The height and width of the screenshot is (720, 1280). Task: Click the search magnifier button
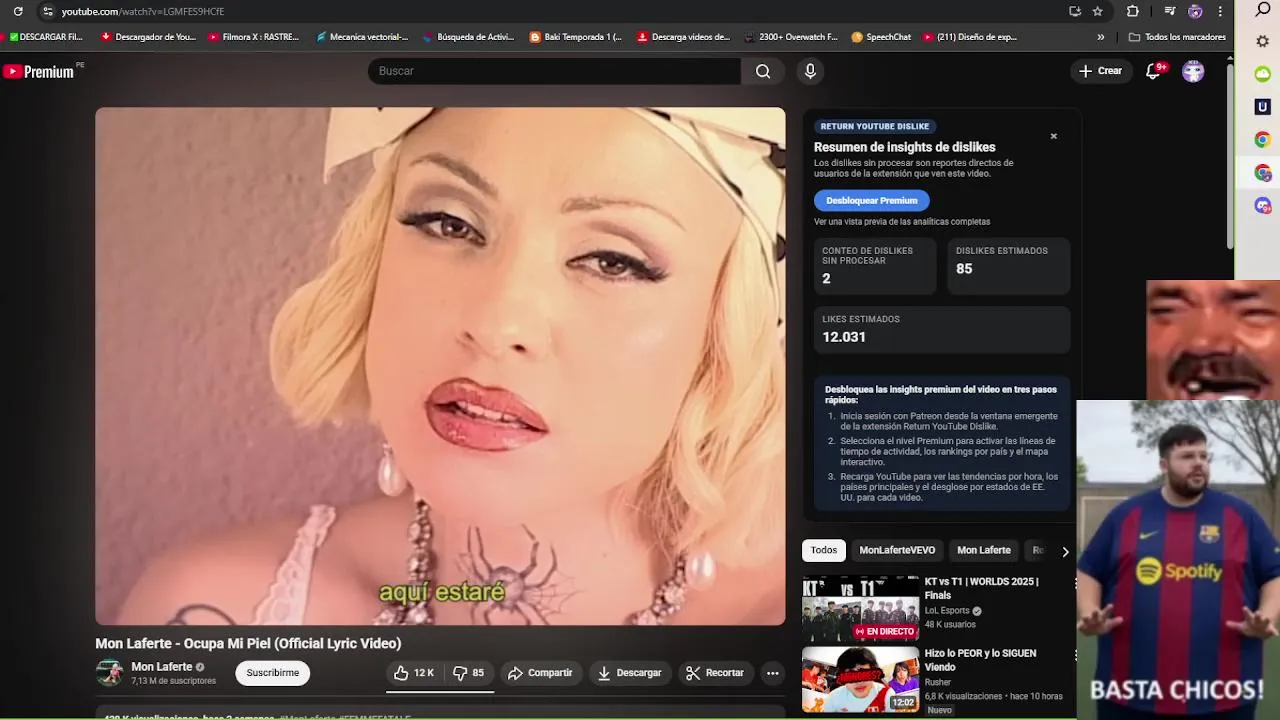[x=763, y=71]
